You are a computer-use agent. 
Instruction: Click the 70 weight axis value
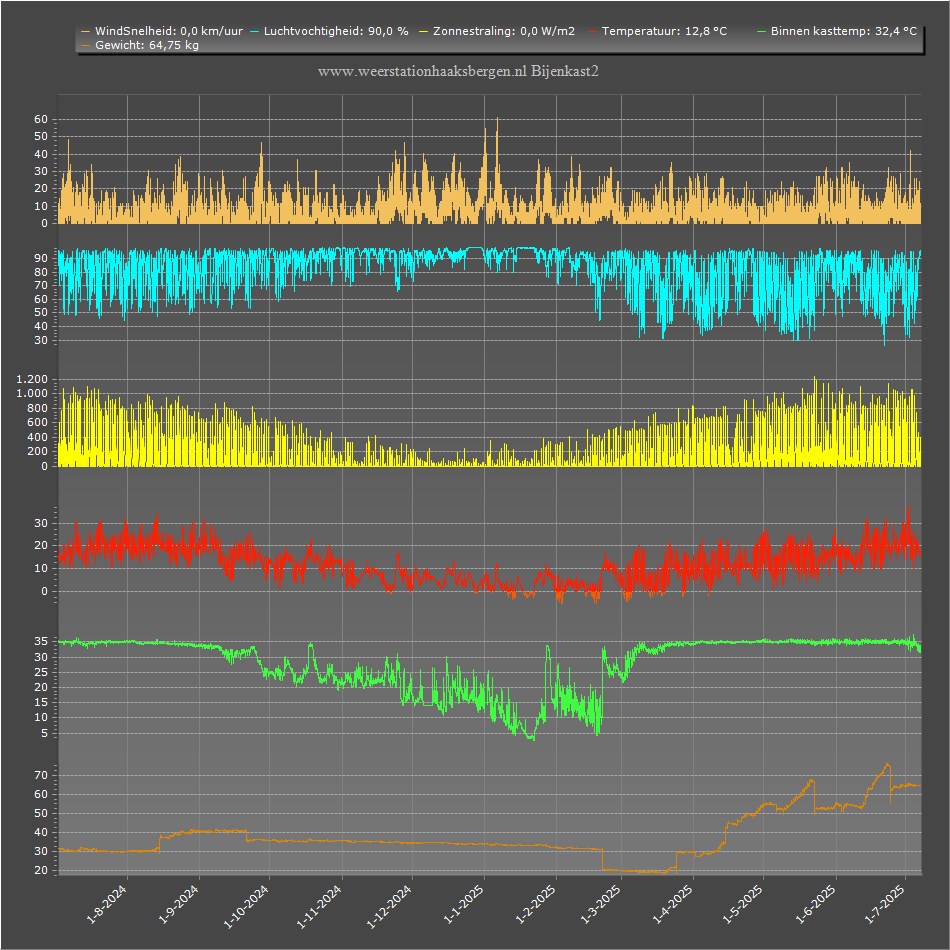41,775
